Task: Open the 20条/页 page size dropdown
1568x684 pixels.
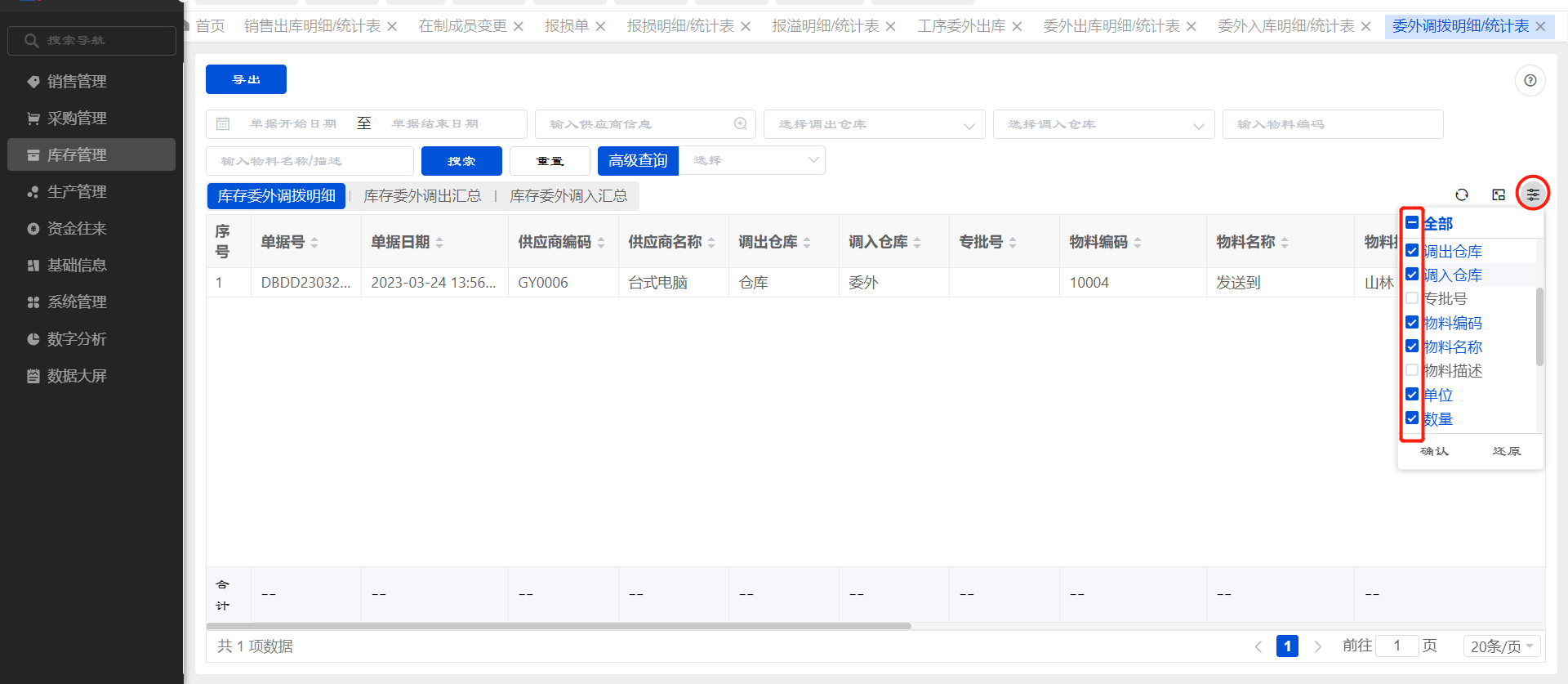Action: [x=1502, y=646]
